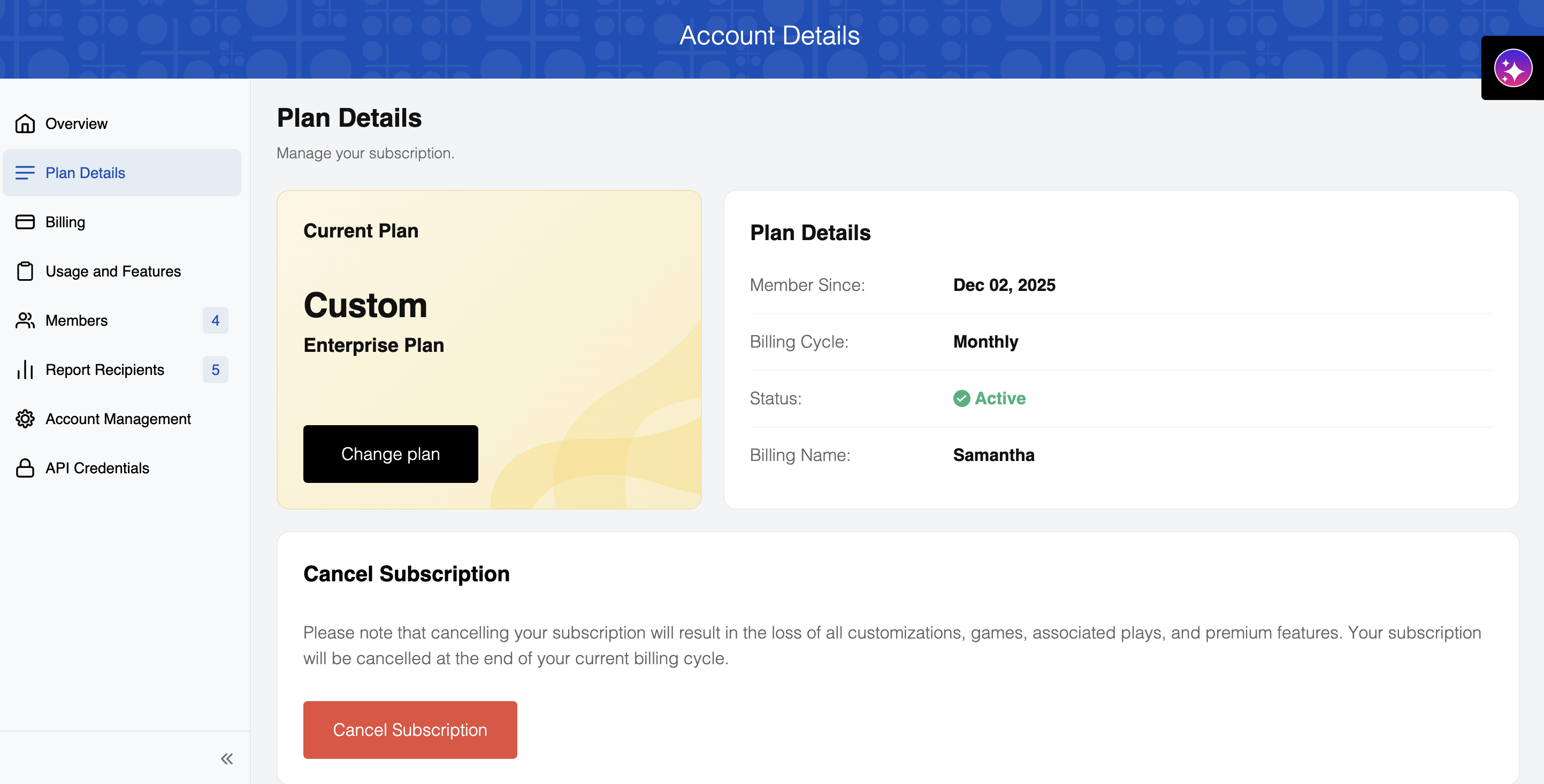Click the Change plan button
The height and width of the screenshot is (784, 1544).
coord(390,454)
